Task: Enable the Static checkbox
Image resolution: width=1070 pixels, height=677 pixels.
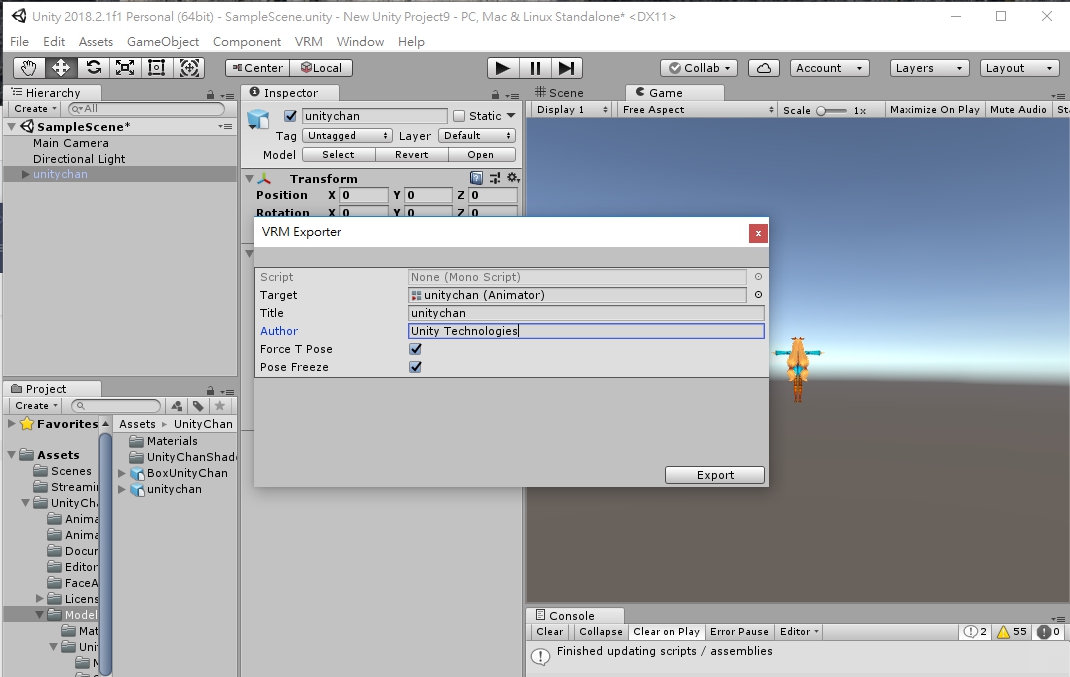Action: pyautogui.click(x=459, y=116)
